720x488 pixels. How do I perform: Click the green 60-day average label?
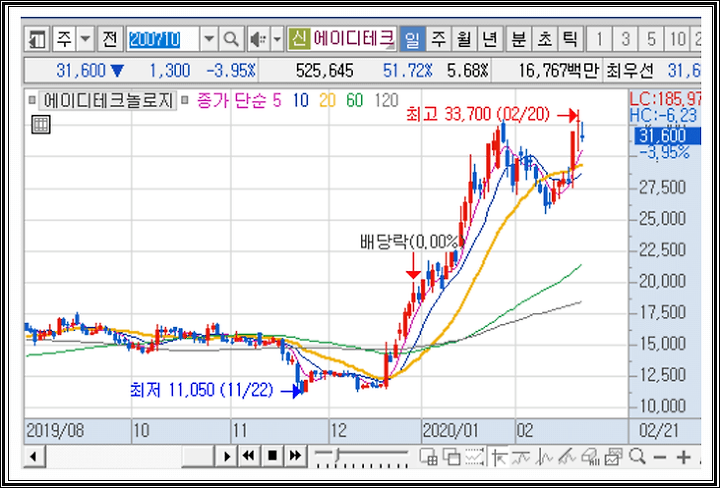click(354, 100)
